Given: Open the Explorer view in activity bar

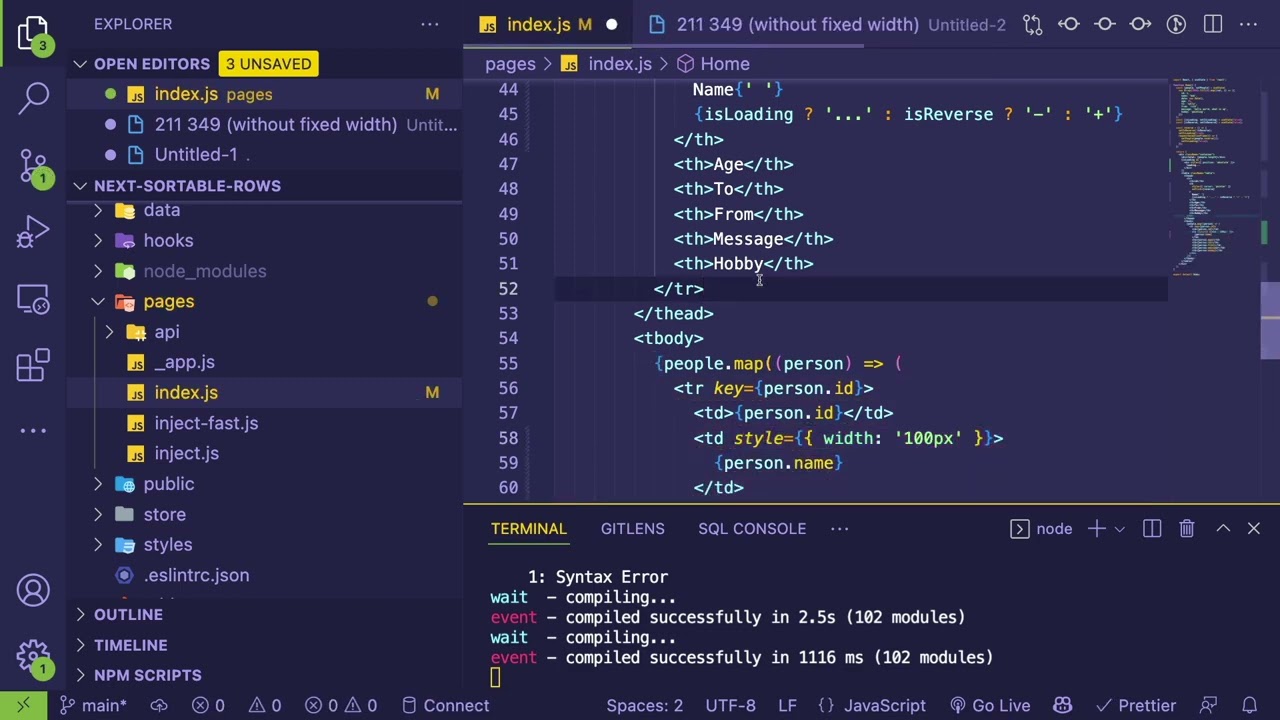Looking at the screenshot, I should click(x=33, y=32).
